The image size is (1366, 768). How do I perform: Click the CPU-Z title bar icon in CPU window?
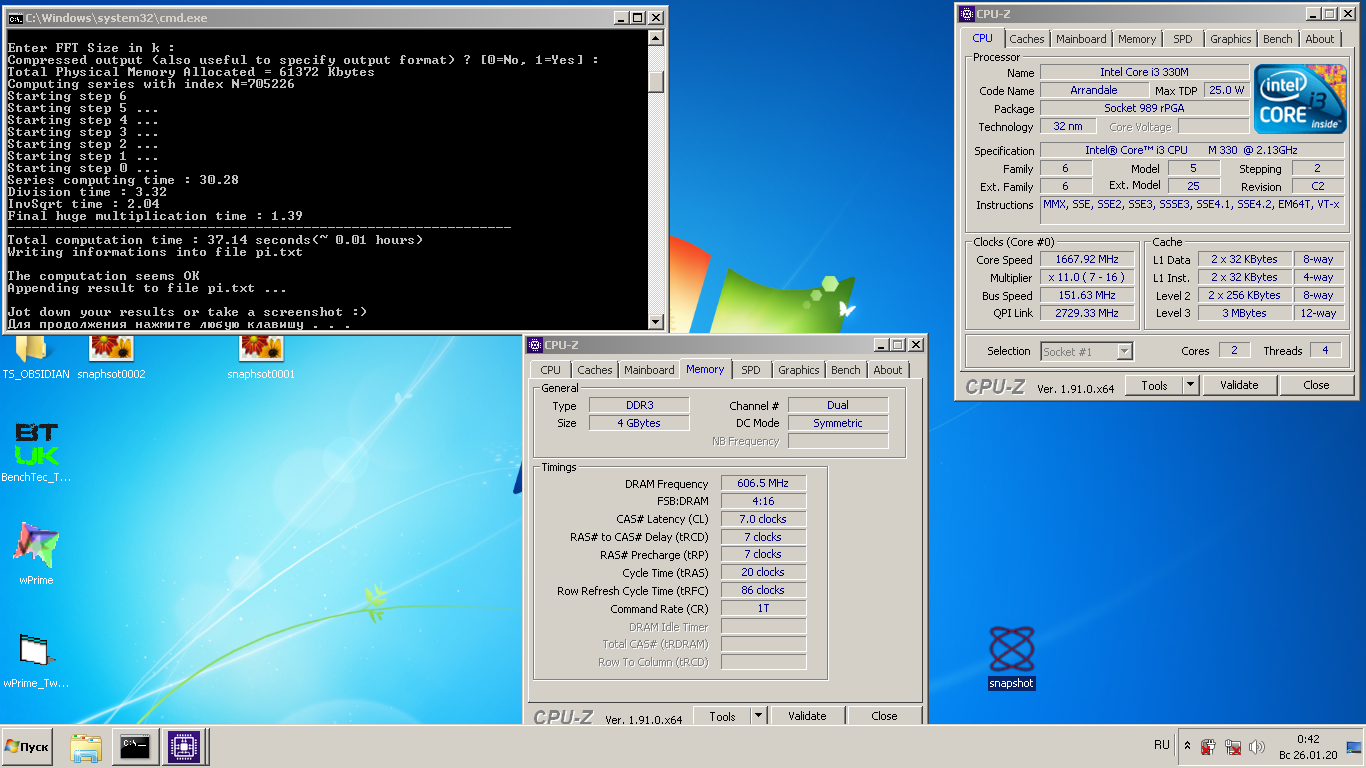[967, 14]
